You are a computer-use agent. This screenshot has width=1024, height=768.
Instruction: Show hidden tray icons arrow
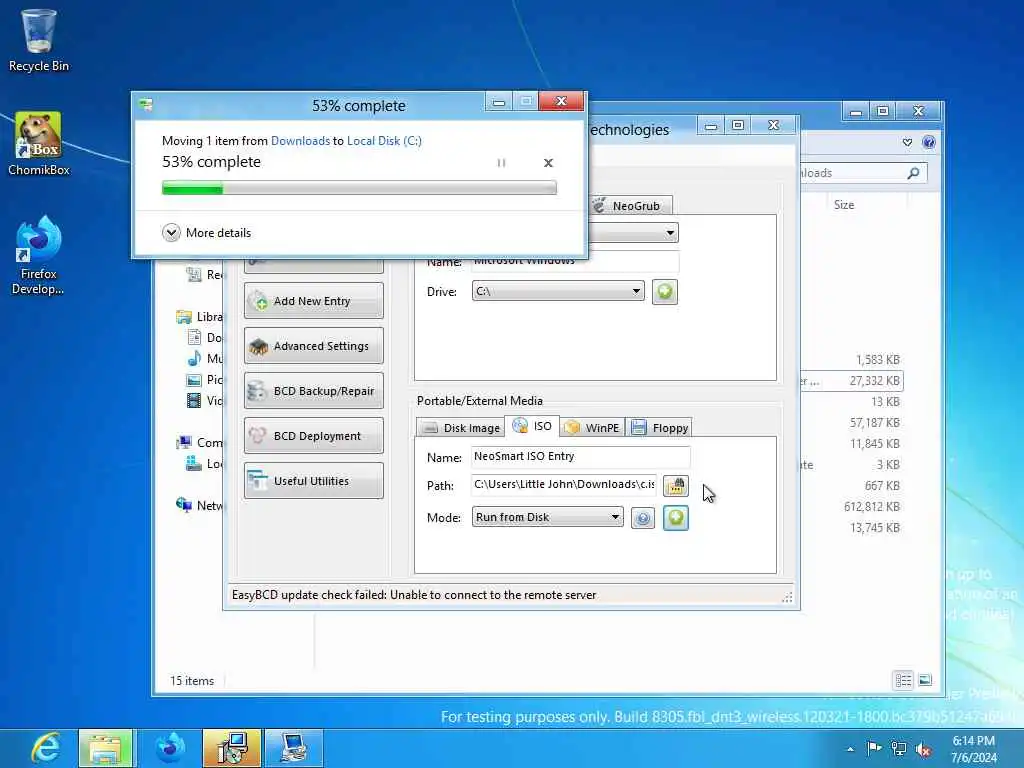[x=850, y=749]
